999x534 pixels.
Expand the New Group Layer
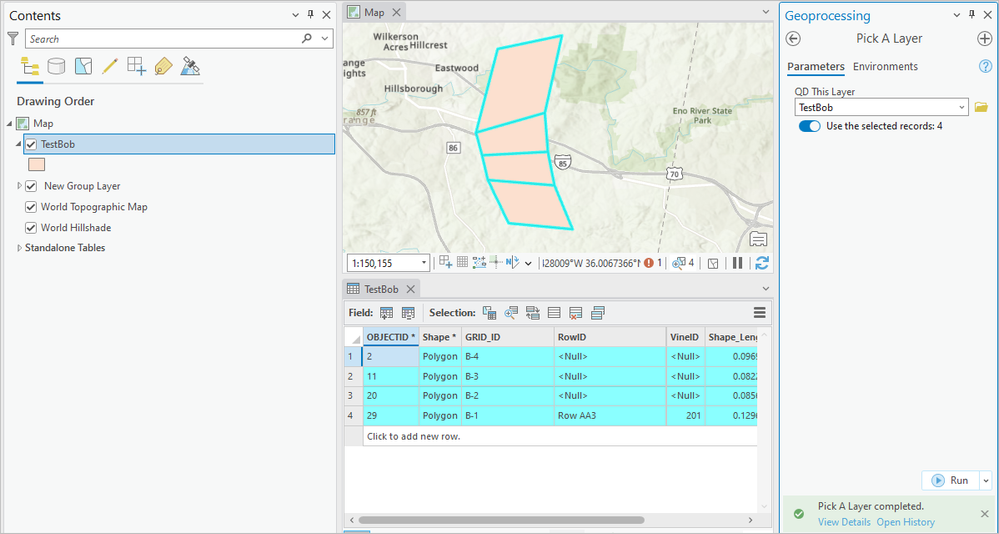[19, 186]
